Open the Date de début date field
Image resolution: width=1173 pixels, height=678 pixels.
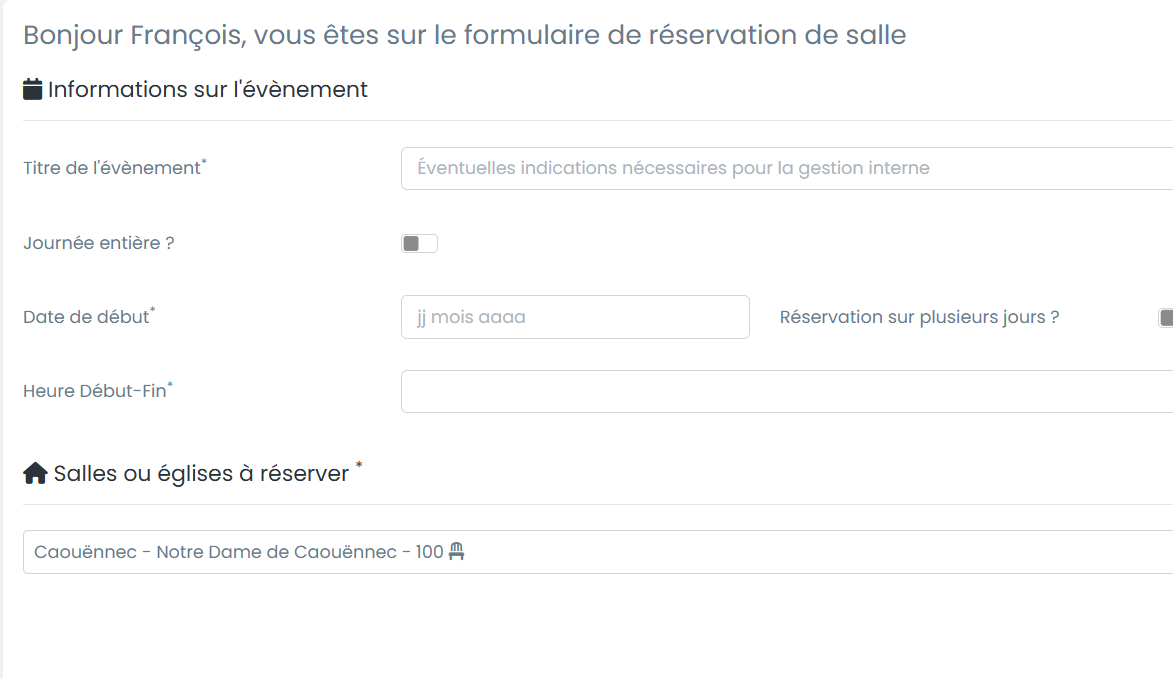[x=575, y=317]
